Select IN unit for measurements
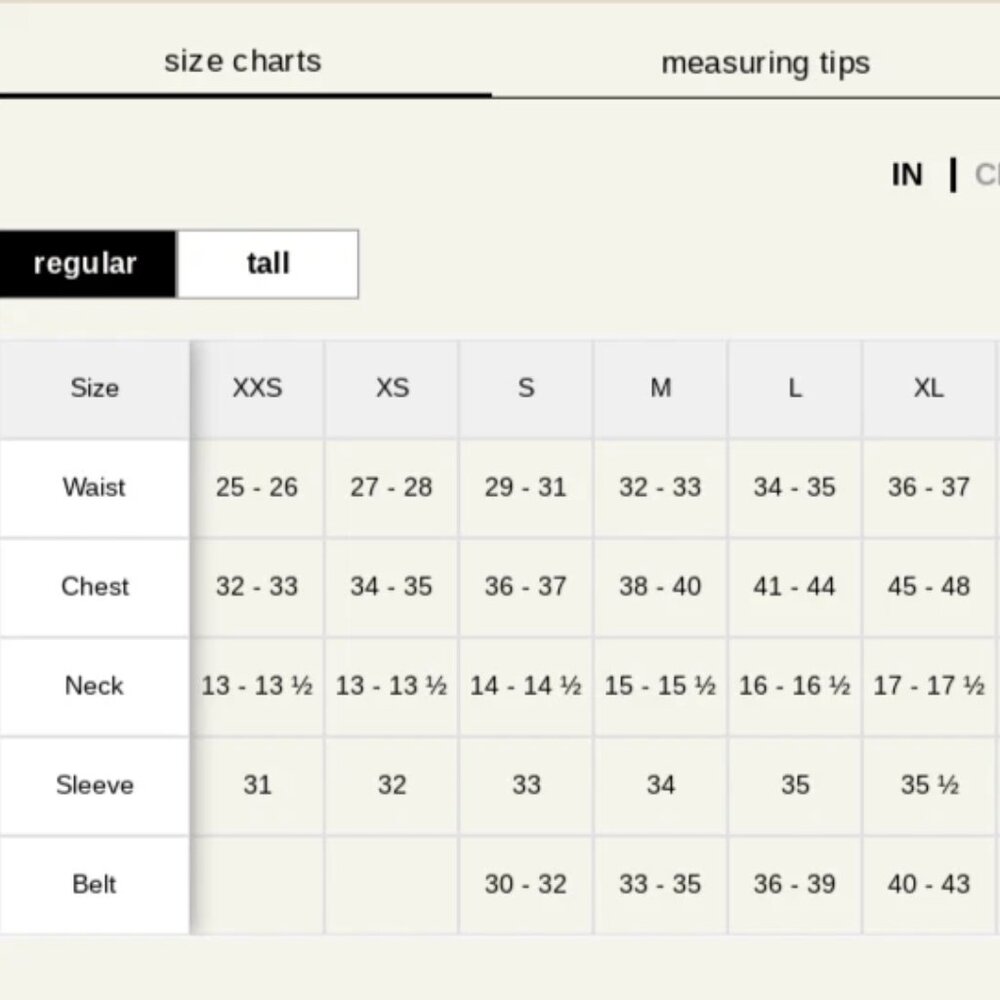Image resolution: width=1000 pixels, height=1000 pixels. (x=906, y=175)
